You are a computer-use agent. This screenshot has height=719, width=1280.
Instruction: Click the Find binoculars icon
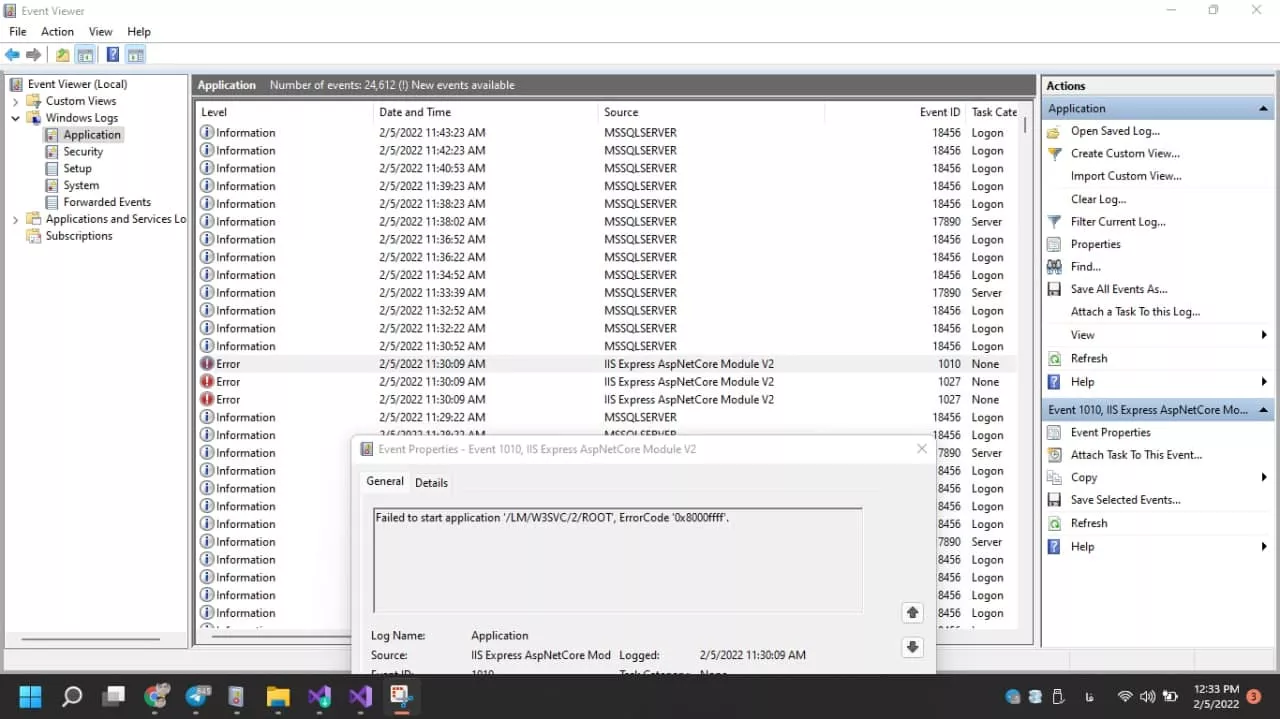point(1054,267)
